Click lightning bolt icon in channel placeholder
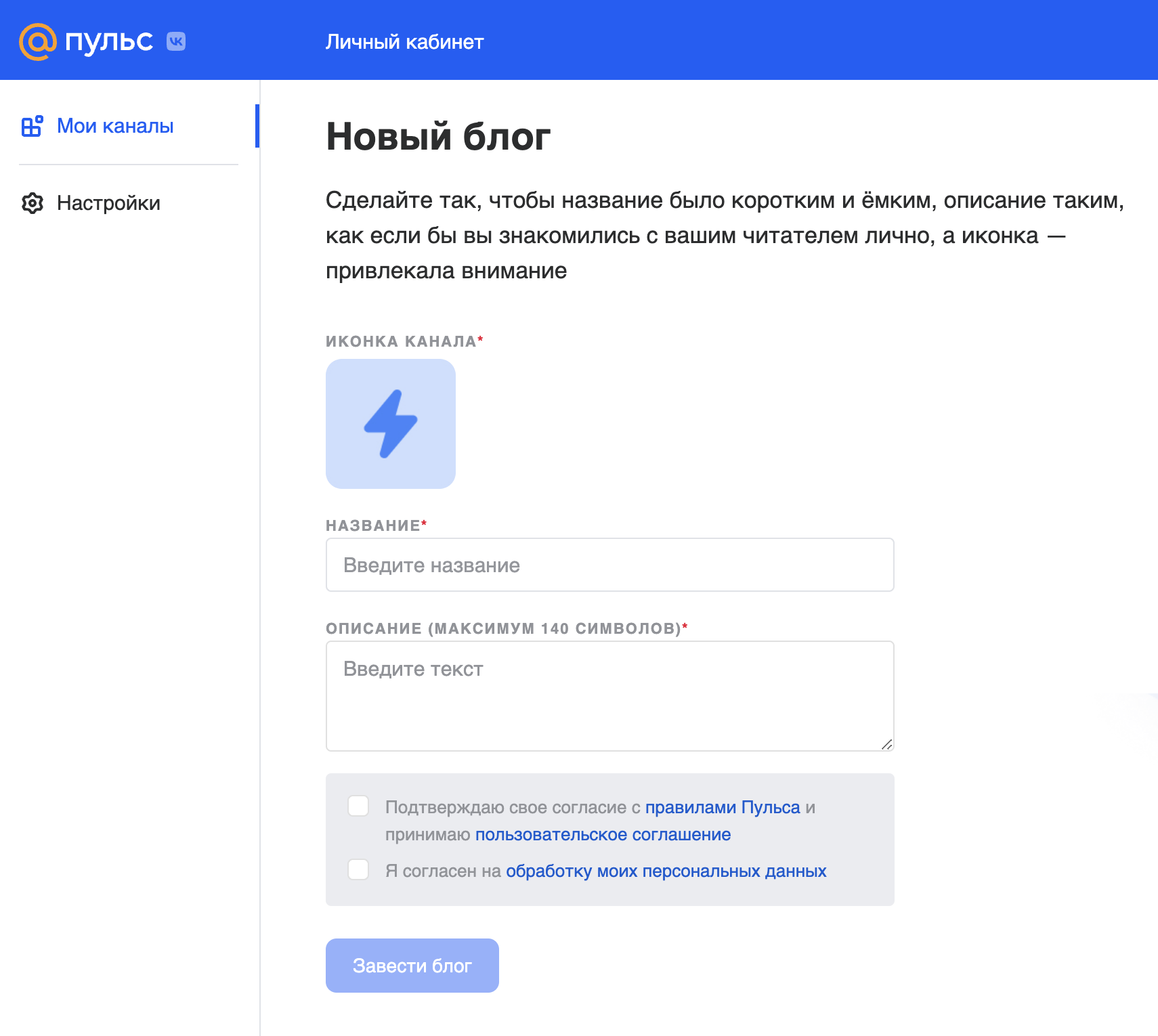Viewport: 1158px width, 1036px height. tap(391, 424)
